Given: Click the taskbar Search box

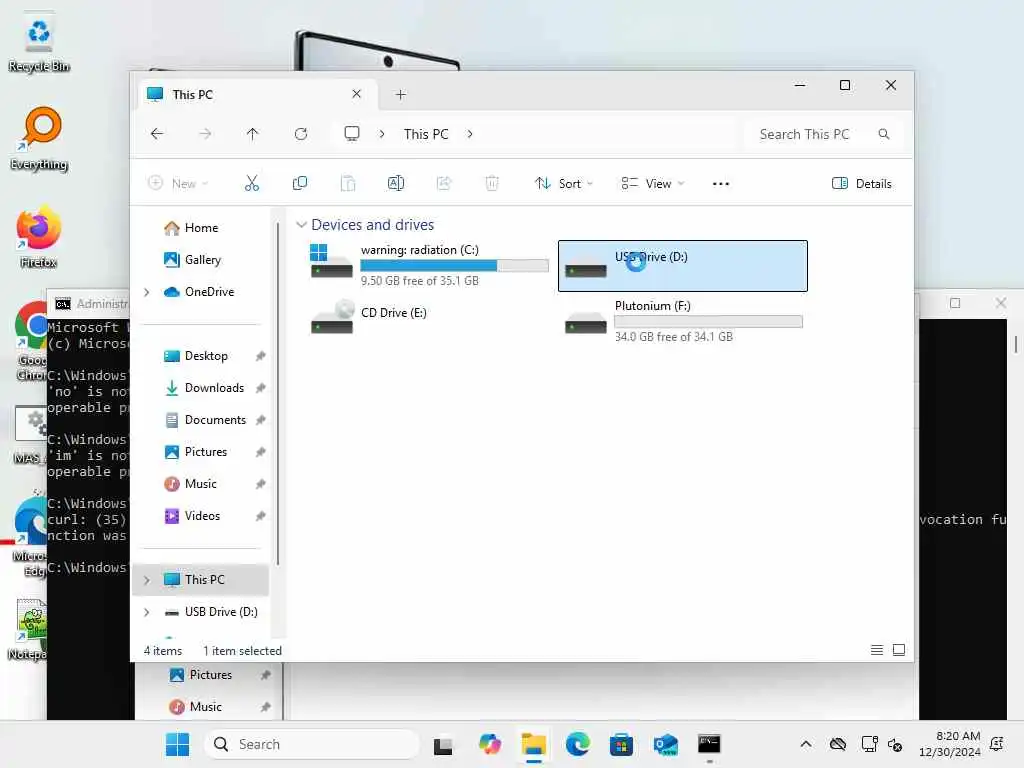Looking at the screenshot, I should click(x=312, y=744).
